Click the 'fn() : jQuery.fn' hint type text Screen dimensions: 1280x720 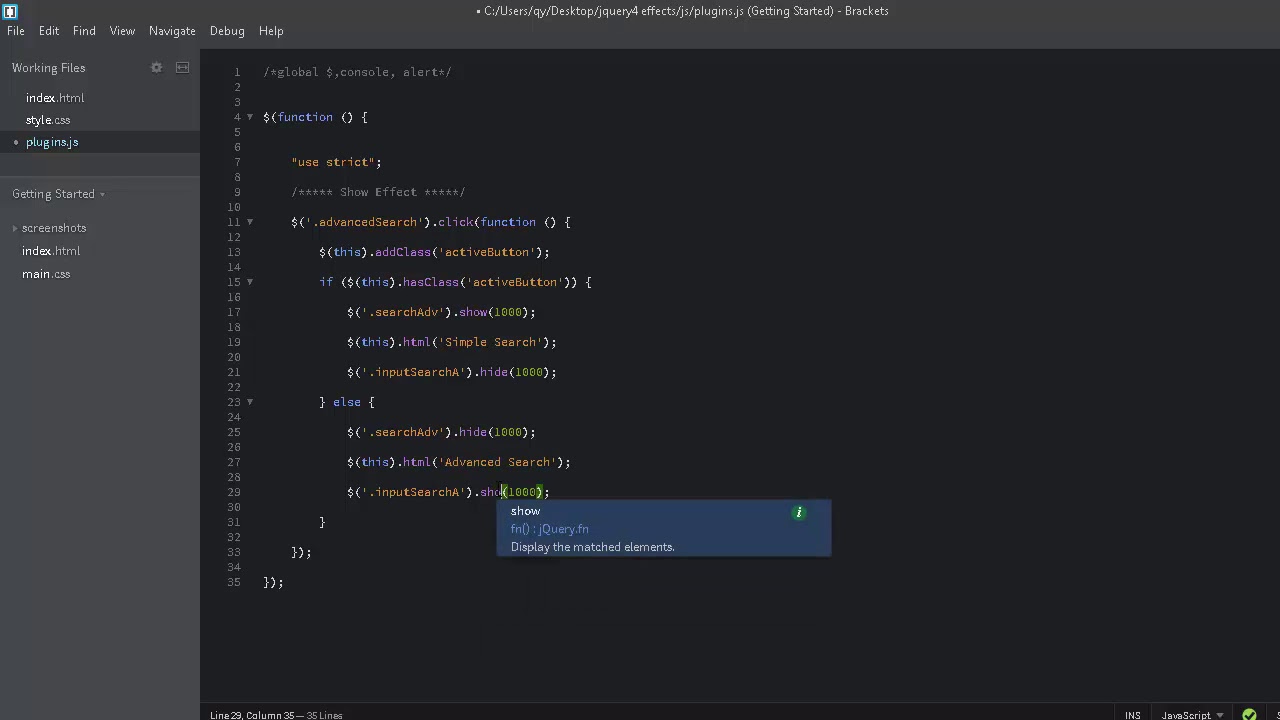coord(550,529)
